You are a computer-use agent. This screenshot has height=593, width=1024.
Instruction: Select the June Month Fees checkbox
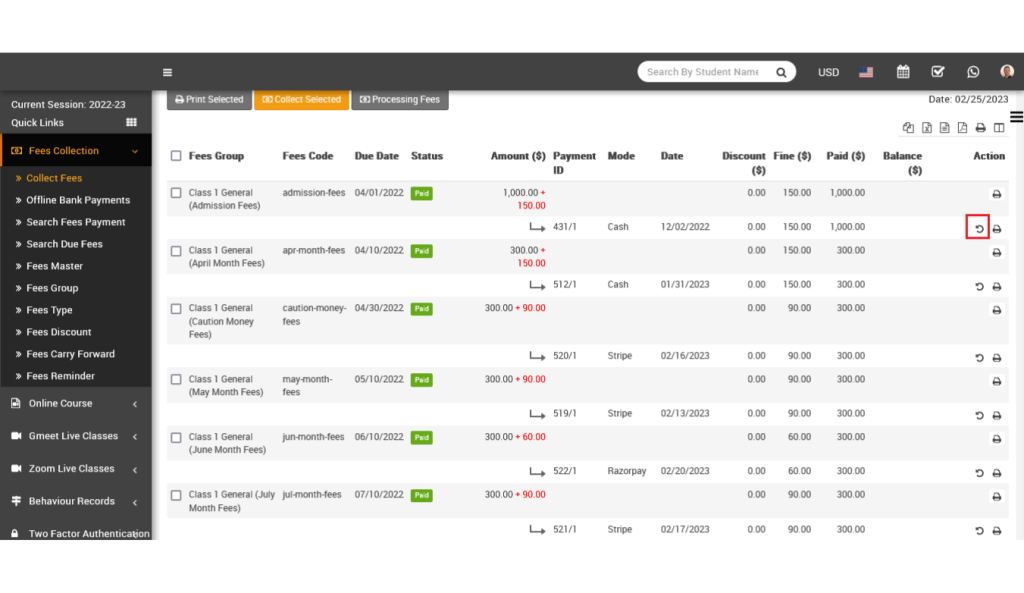(176, 437)
